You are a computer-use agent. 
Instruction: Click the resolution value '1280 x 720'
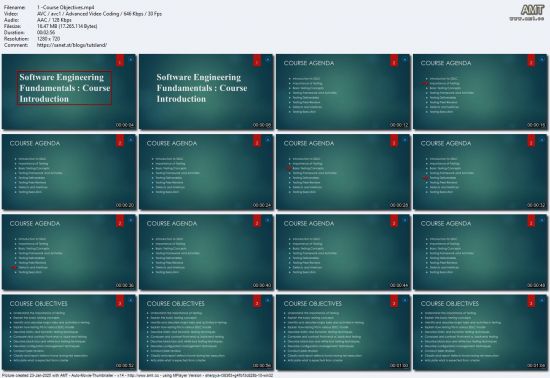point(48,39)
